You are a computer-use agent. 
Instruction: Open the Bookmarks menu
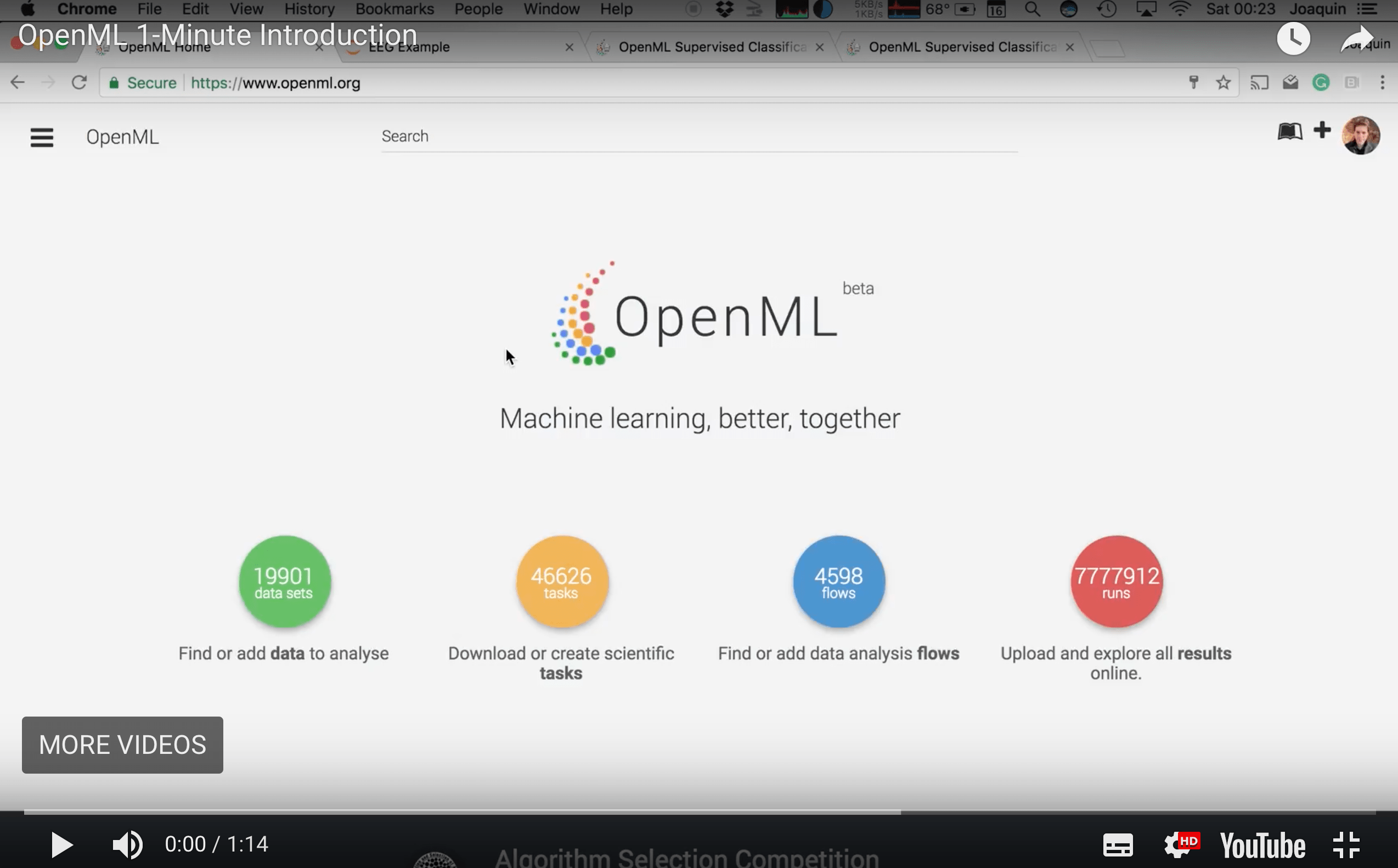tap(394, 9)
